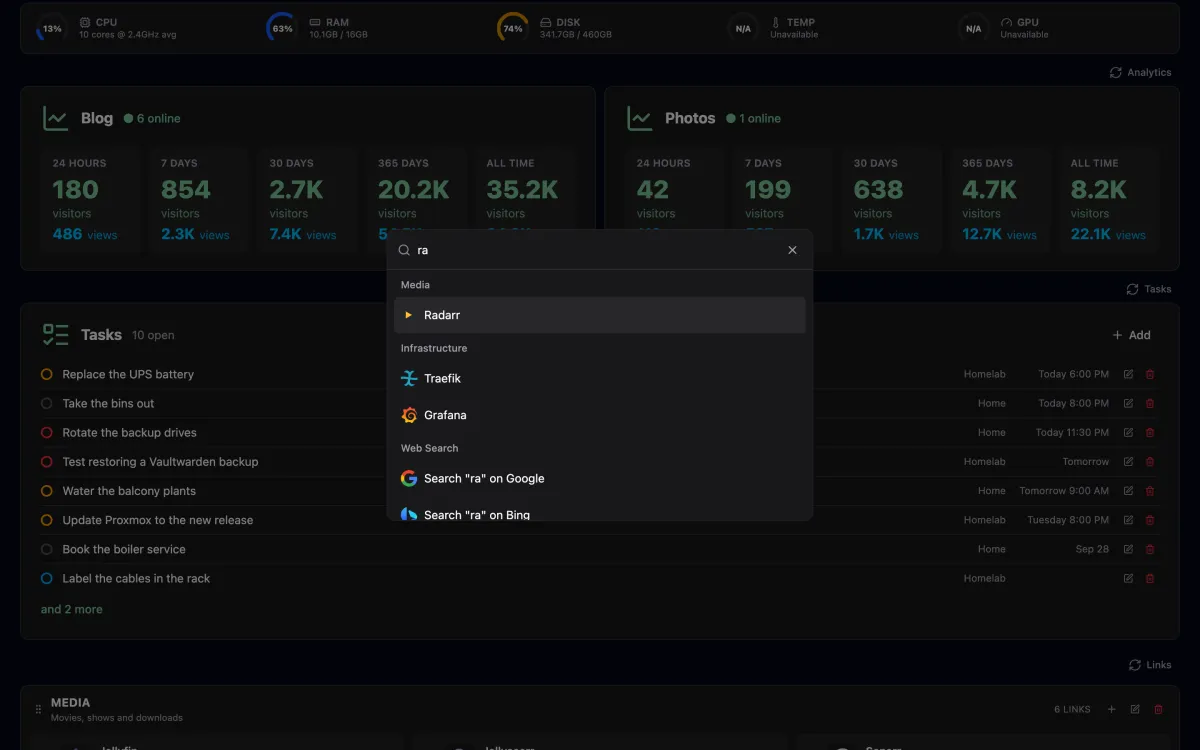
Task: Delete the "Update Proxmox" task
Action: (x=1150, y=520)
